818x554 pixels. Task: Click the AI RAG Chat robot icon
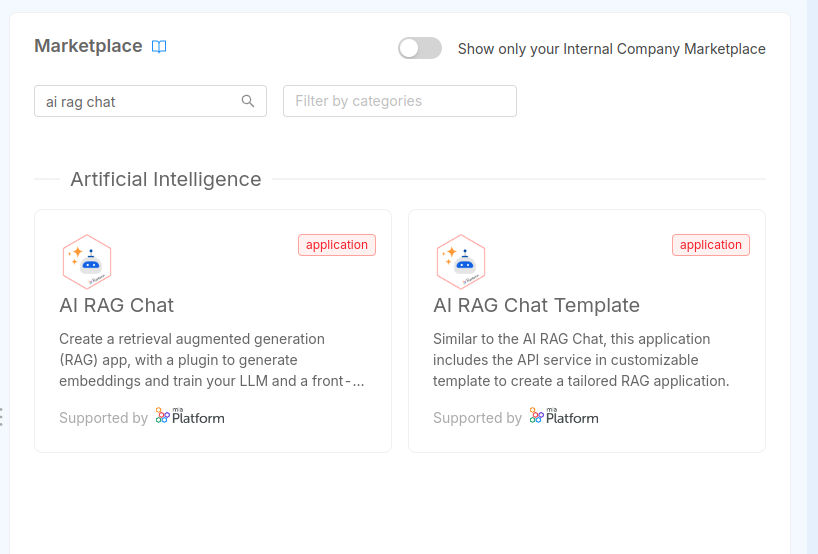(87, 262)
